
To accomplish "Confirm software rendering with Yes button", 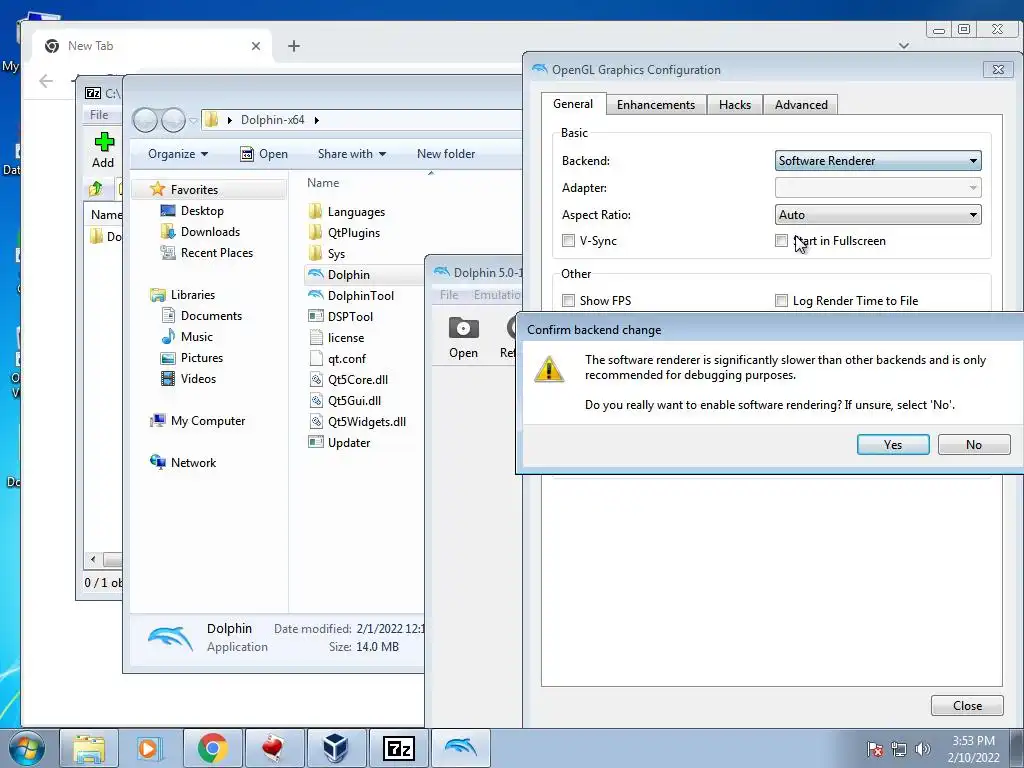I will click(x=893, y=445).
